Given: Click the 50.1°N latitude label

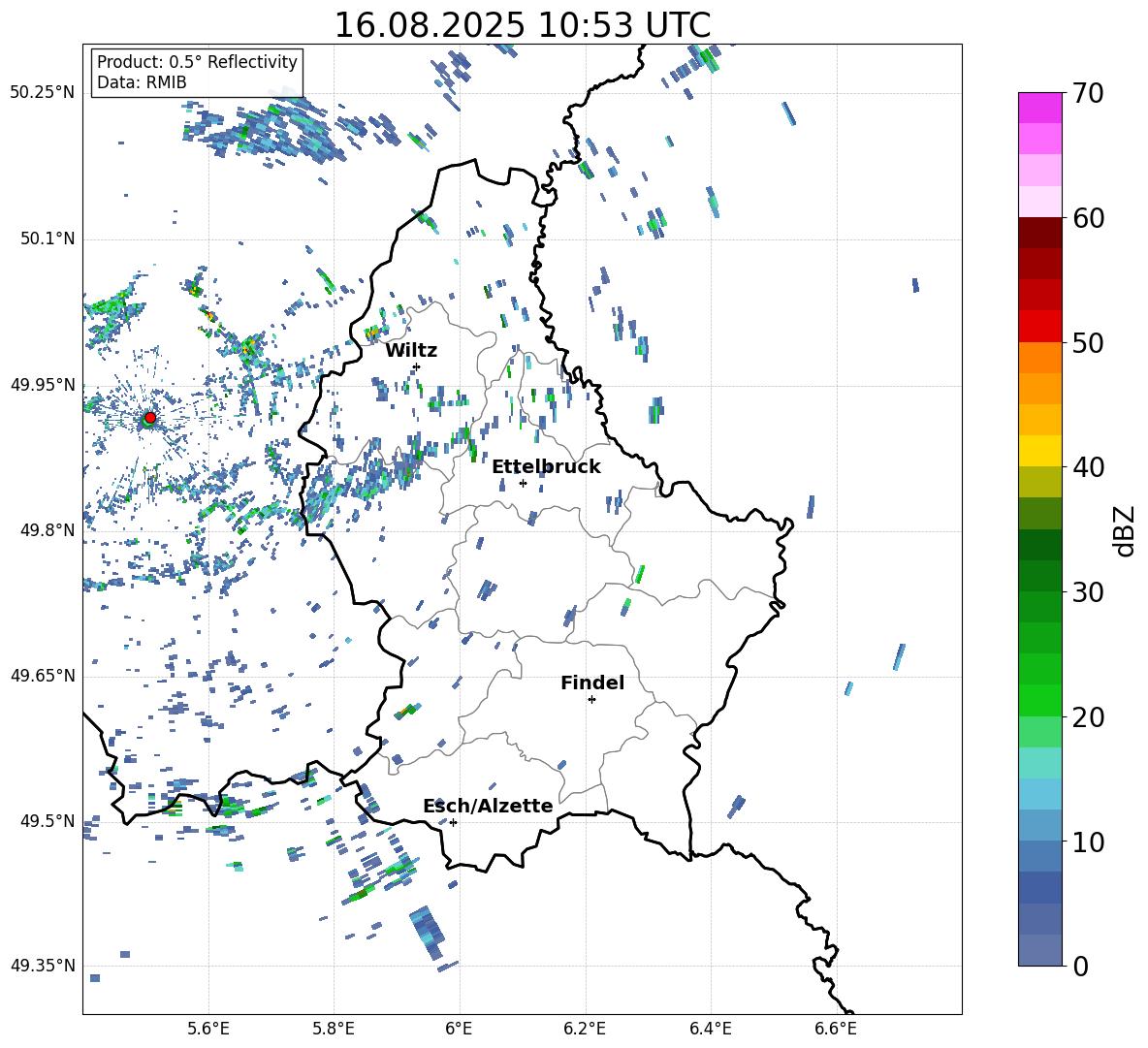Looking at the screenshot, I should click(47, 238).
